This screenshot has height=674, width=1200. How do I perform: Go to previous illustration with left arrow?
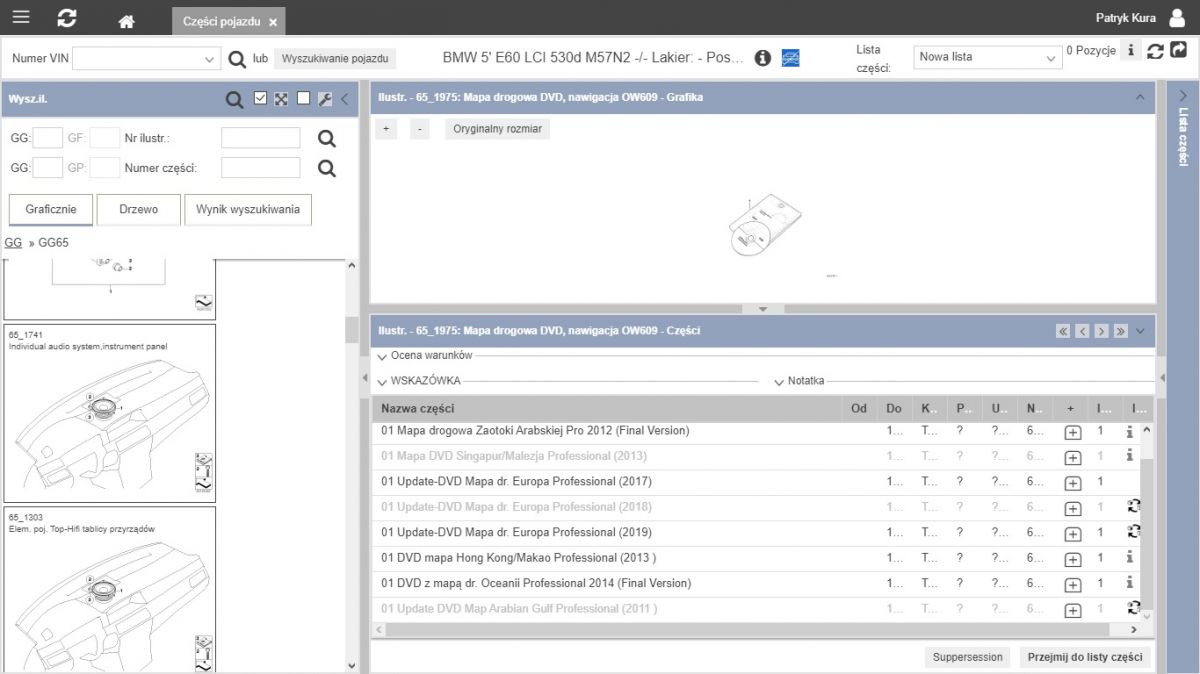[1082, 331]
